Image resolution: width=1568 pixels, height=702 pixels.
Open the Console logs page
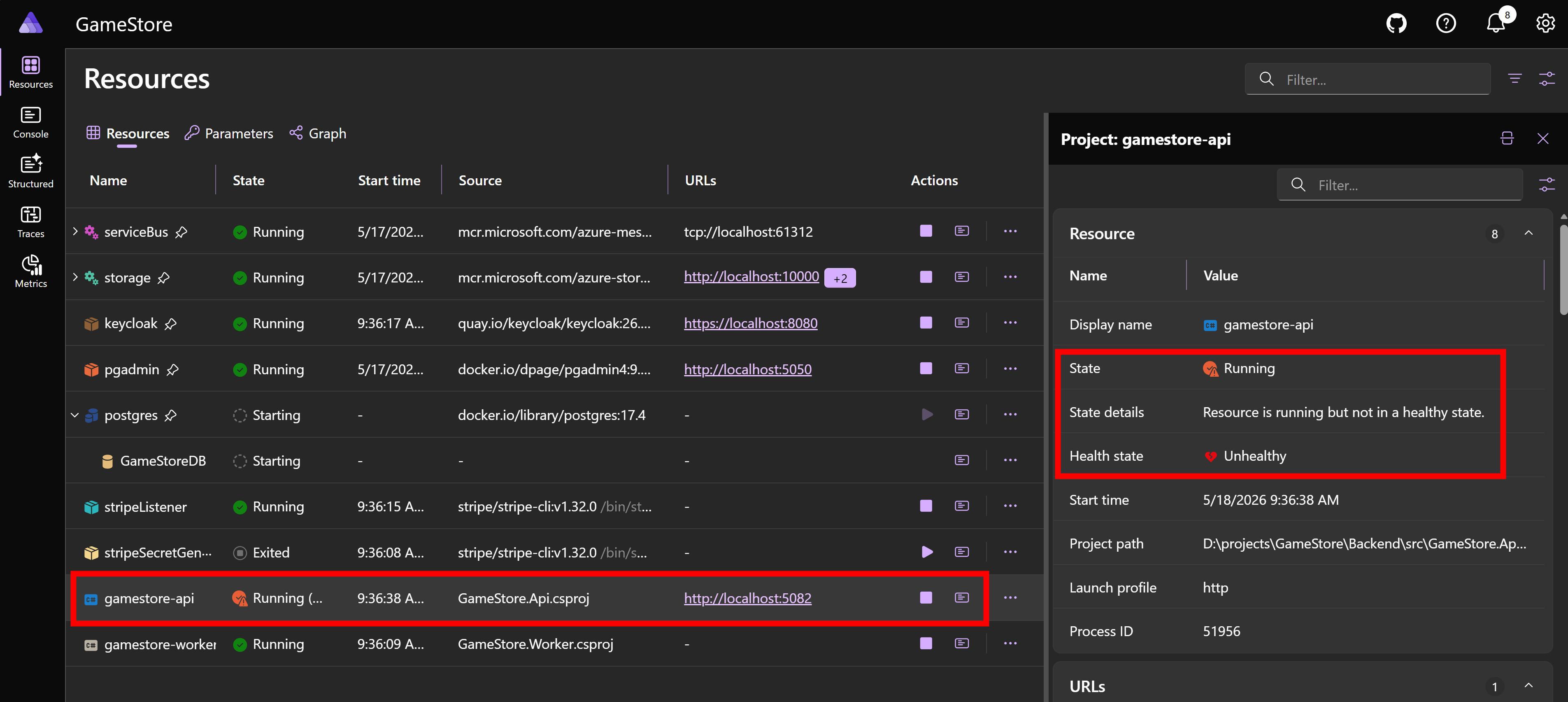[31, 122]
